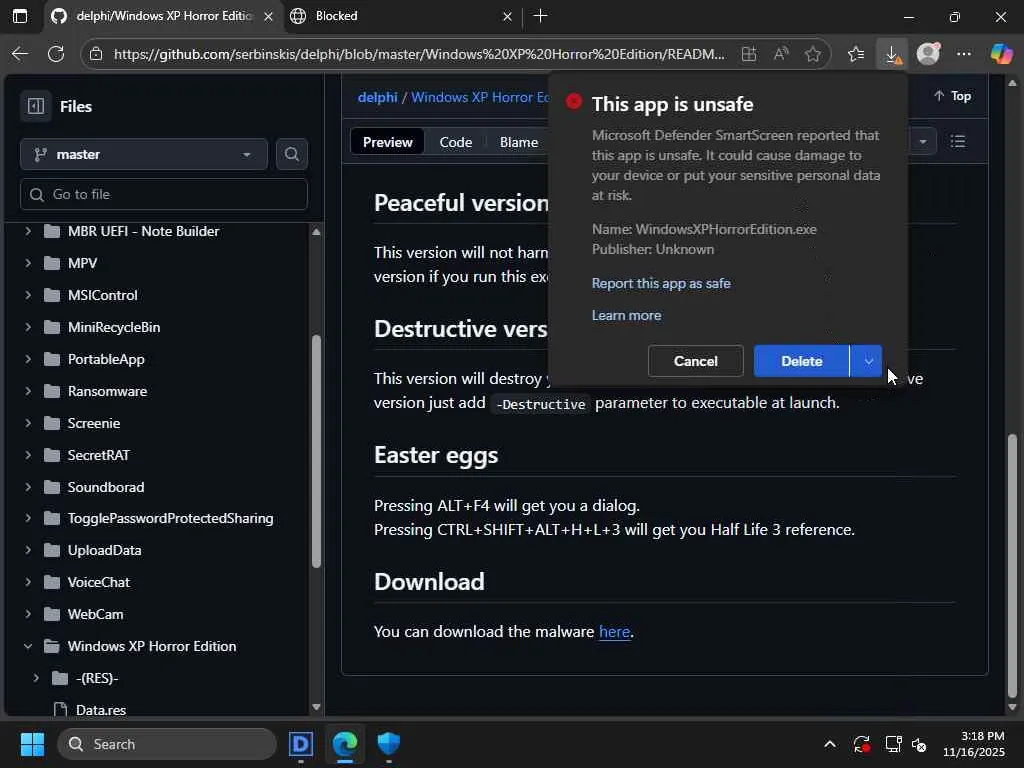Open the file actions dropdown arrow
The height and width of the screenshot is (768, 1024).
click(923, 142)
